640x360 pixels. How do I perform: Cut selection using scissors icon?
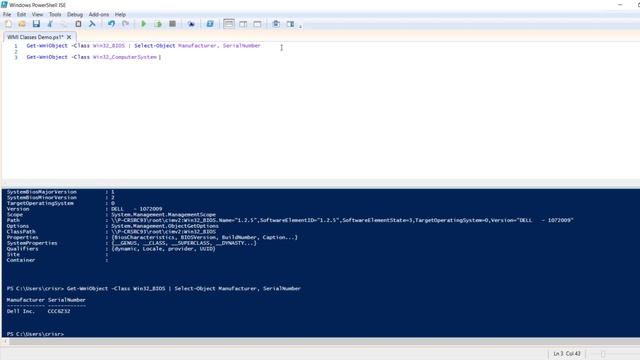click(x=50, y=24)
